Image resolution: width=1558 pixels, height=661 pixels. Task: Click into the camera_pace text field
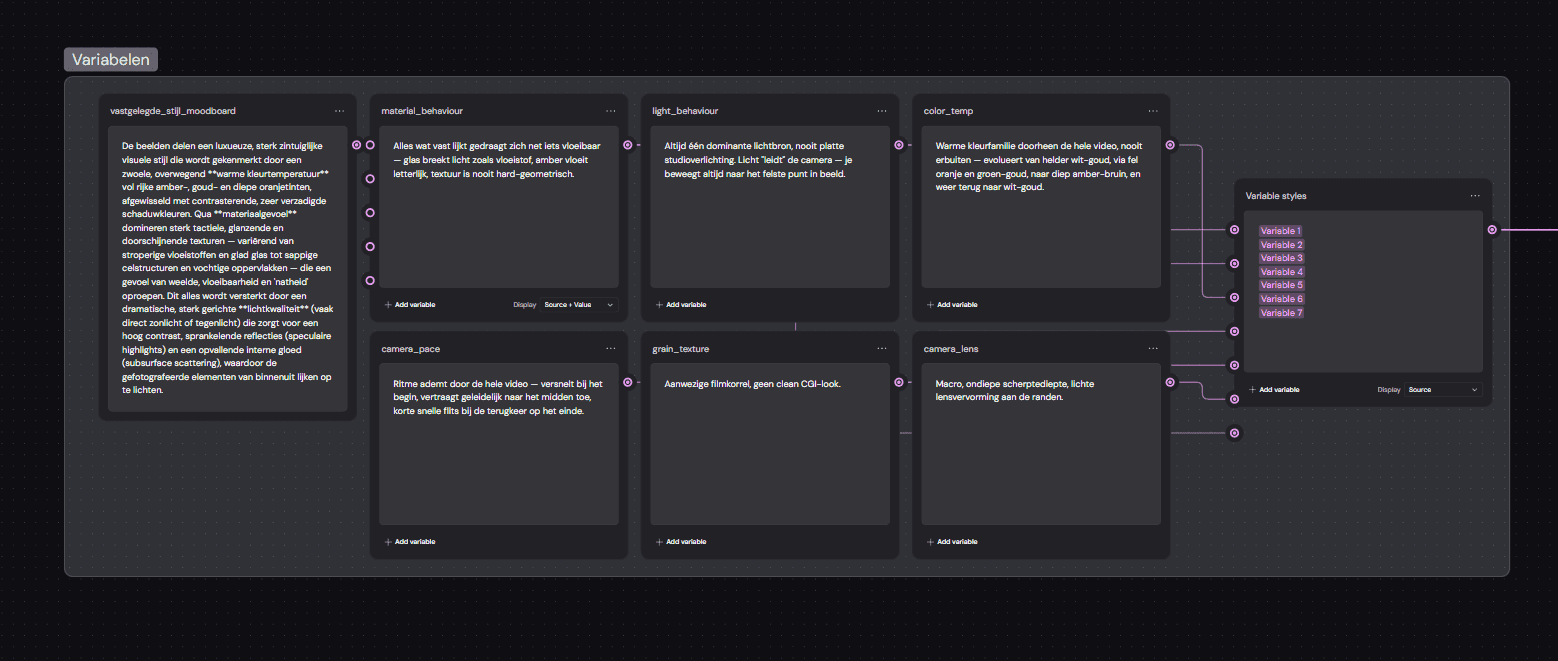point(499,444)
